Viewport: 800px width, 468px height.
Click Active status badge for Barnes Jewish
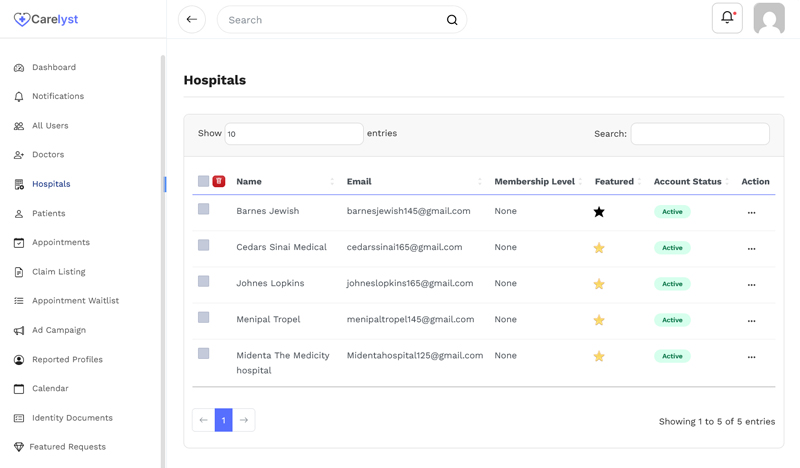click(x=672, y=212)
